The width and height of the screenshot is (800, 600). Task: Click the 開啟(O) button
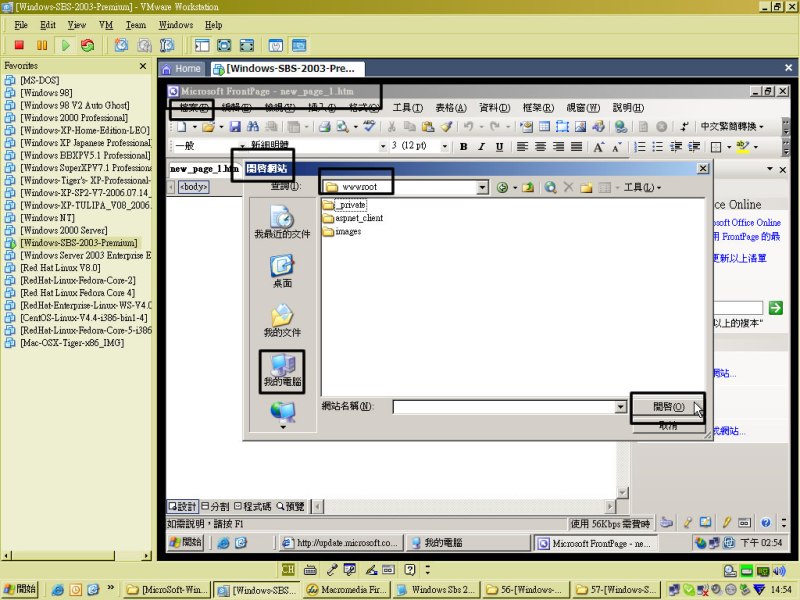point(668,407)
